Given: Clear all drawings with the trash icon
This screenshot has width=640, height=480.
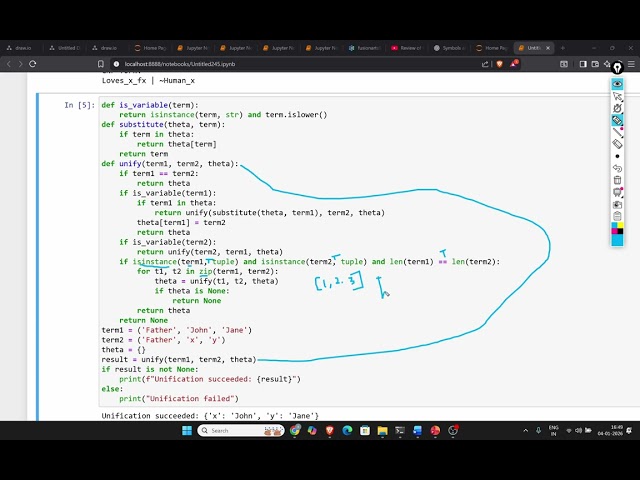Looking at the screenshot, I should 617,180.
